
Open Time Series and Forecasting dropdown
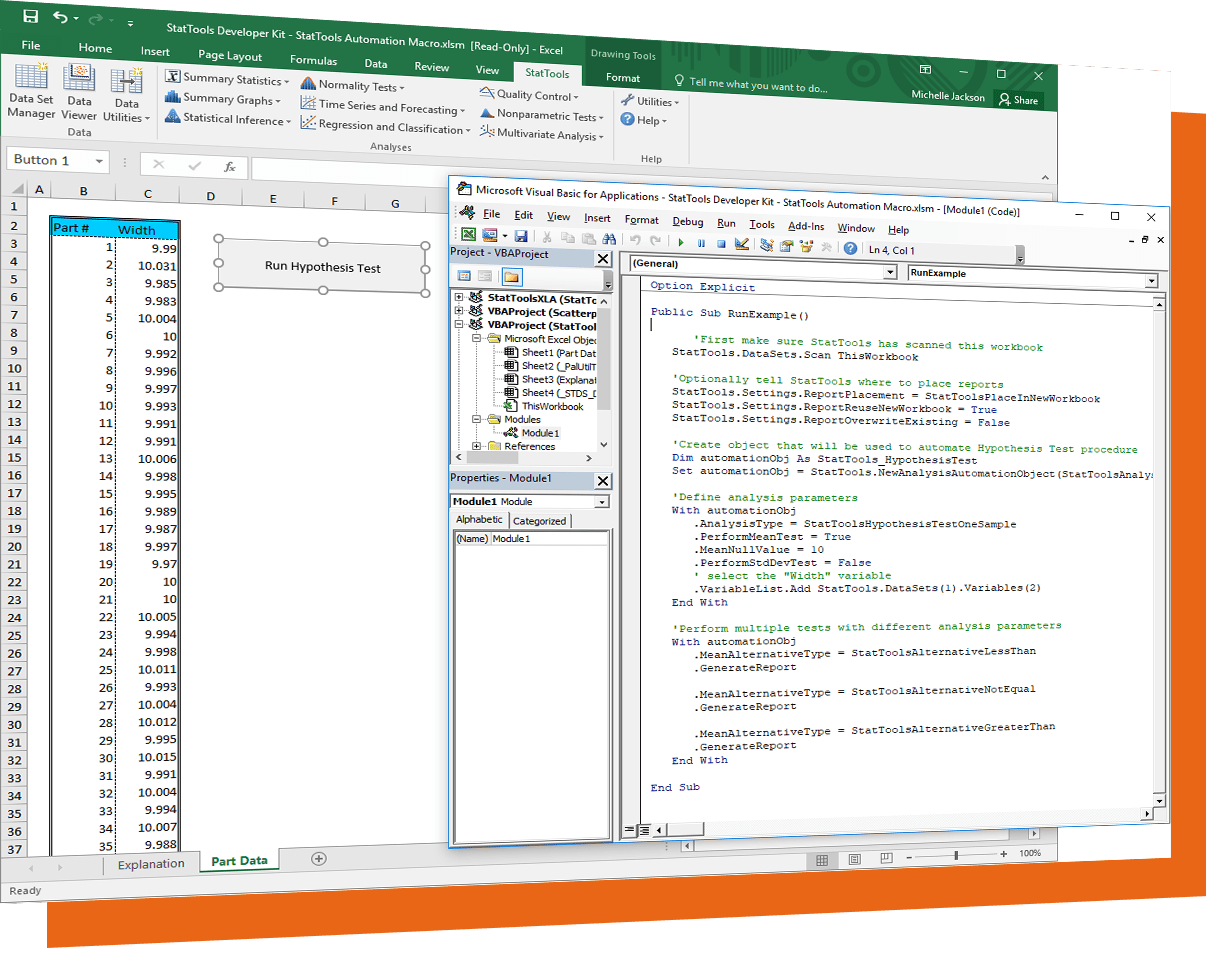(383, 106)
